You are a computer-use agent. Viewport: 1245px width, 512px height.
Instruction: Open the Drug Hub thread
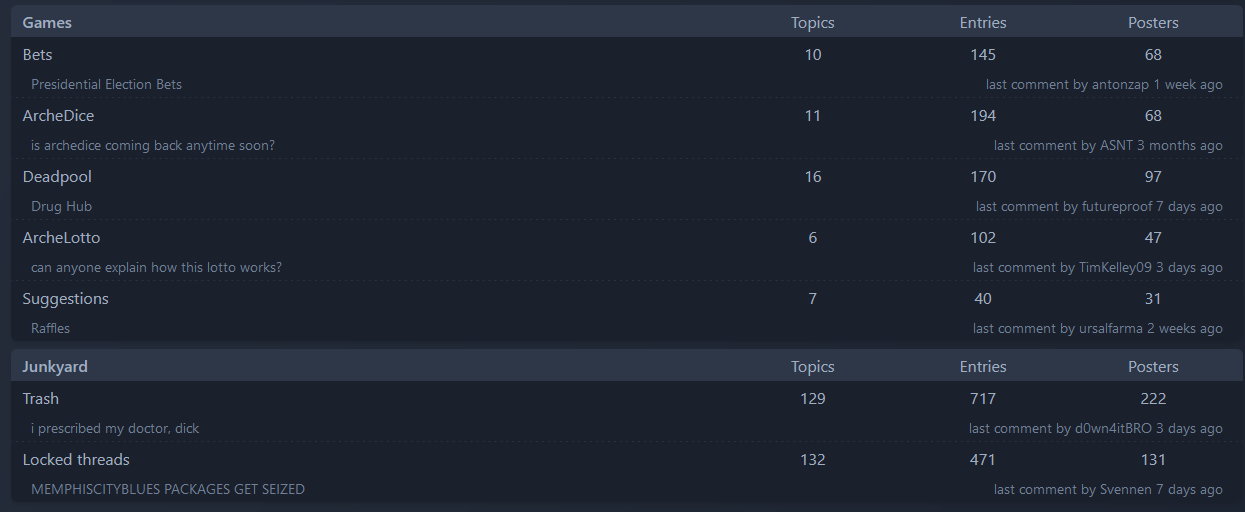[x=61, y=207]
